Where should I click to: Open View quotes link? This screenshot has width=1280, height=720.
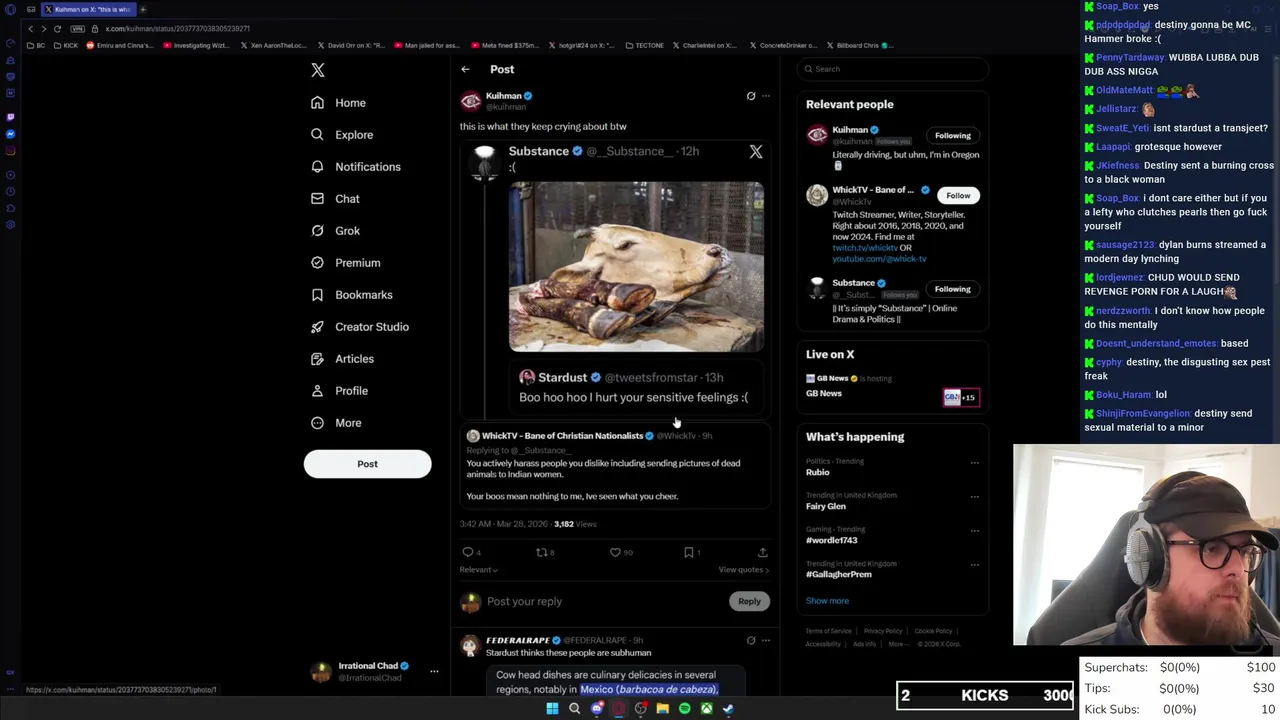point(743,570)
